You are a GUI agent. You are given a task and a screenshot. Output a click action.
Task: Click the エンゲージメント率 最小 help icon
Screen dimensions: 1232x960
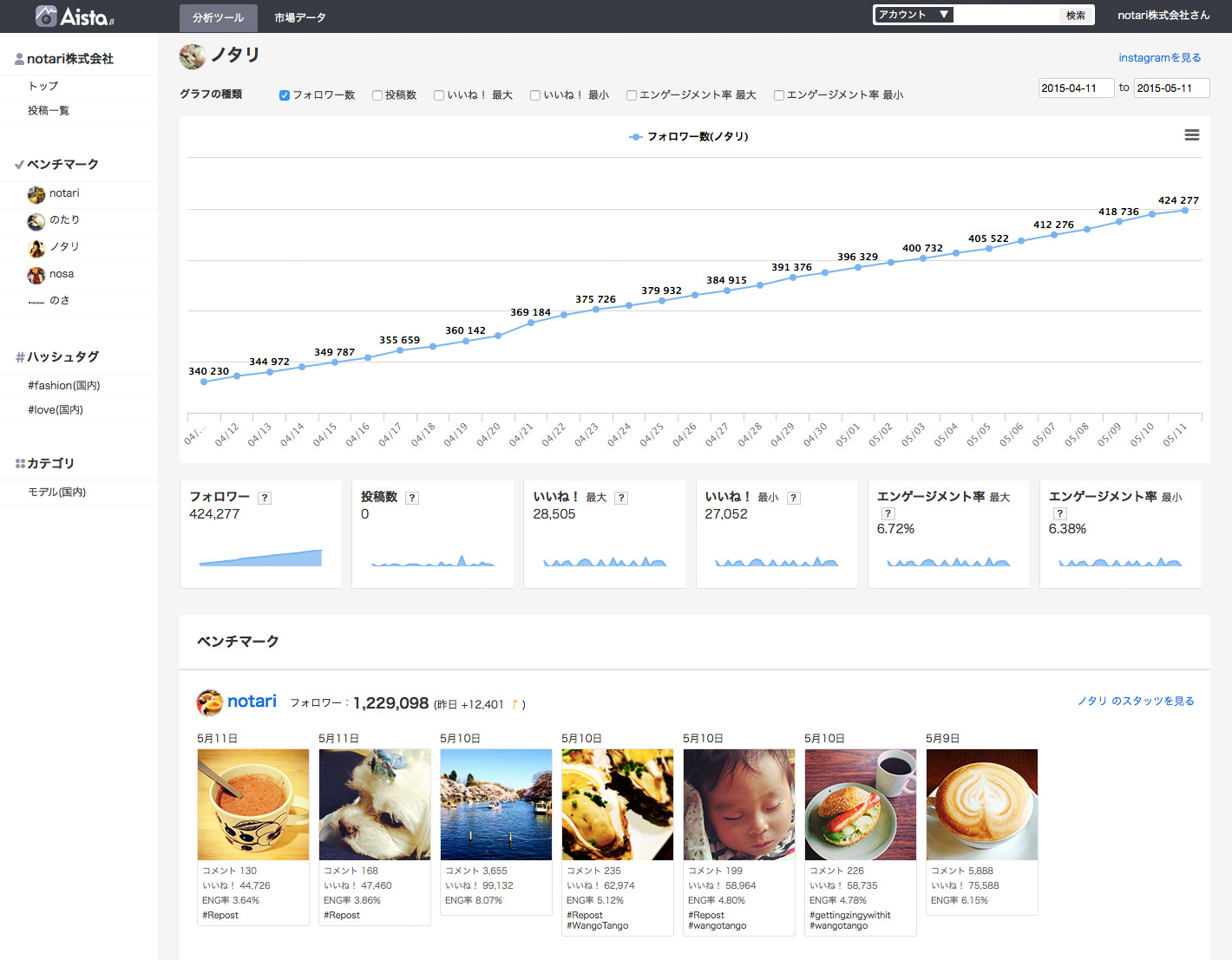[1059, 513]
